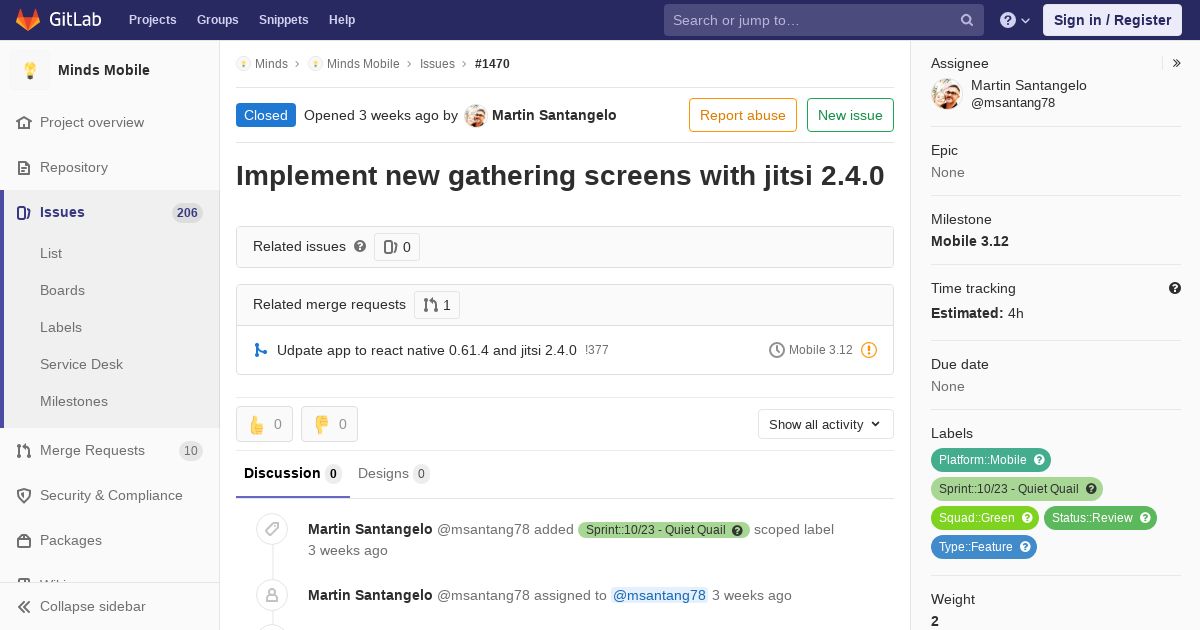1200x630 pixels.
Task: Click the Minds group avatar in breadcrumb
Action: click(243, 63)
